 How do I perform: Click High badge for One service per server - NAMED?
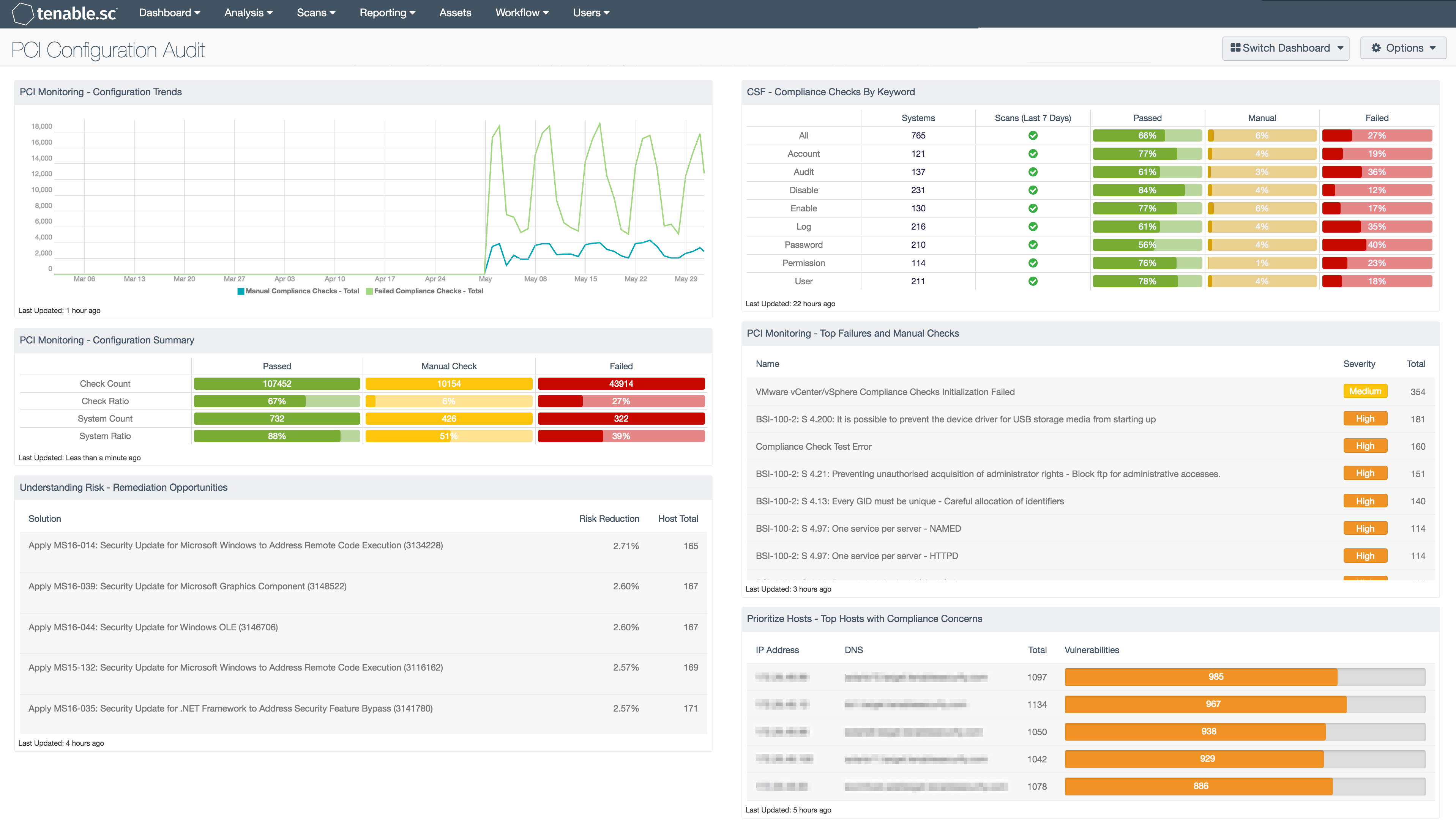(1365, 529)
